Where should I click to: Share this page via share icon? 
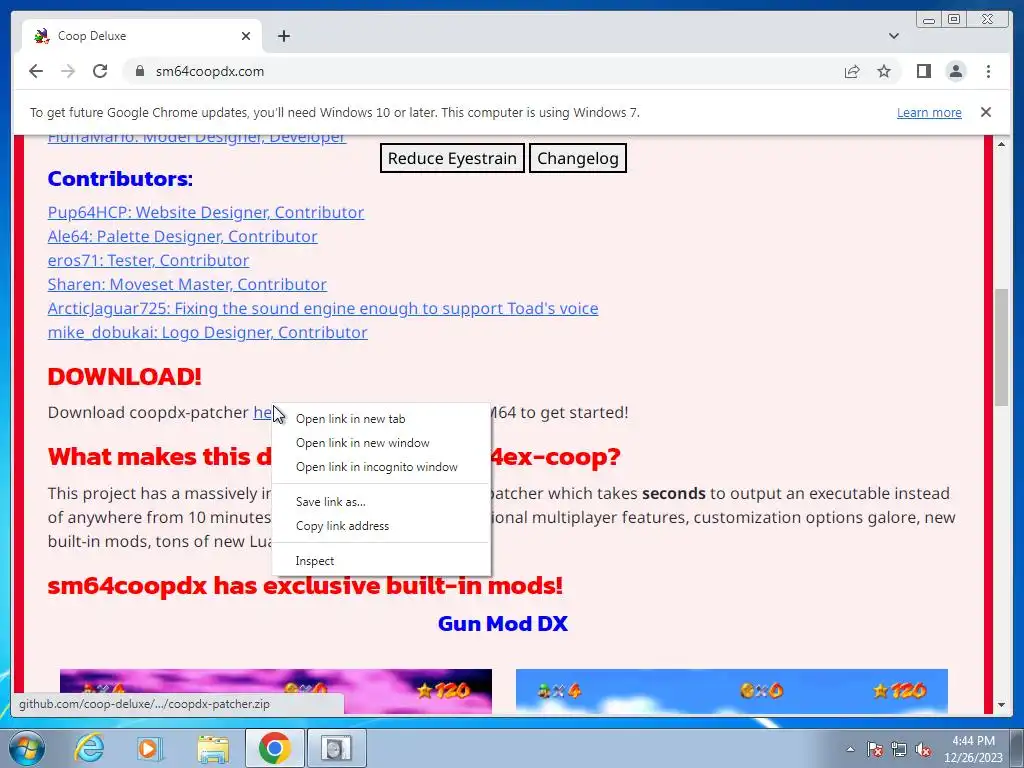tap(852, 71)
